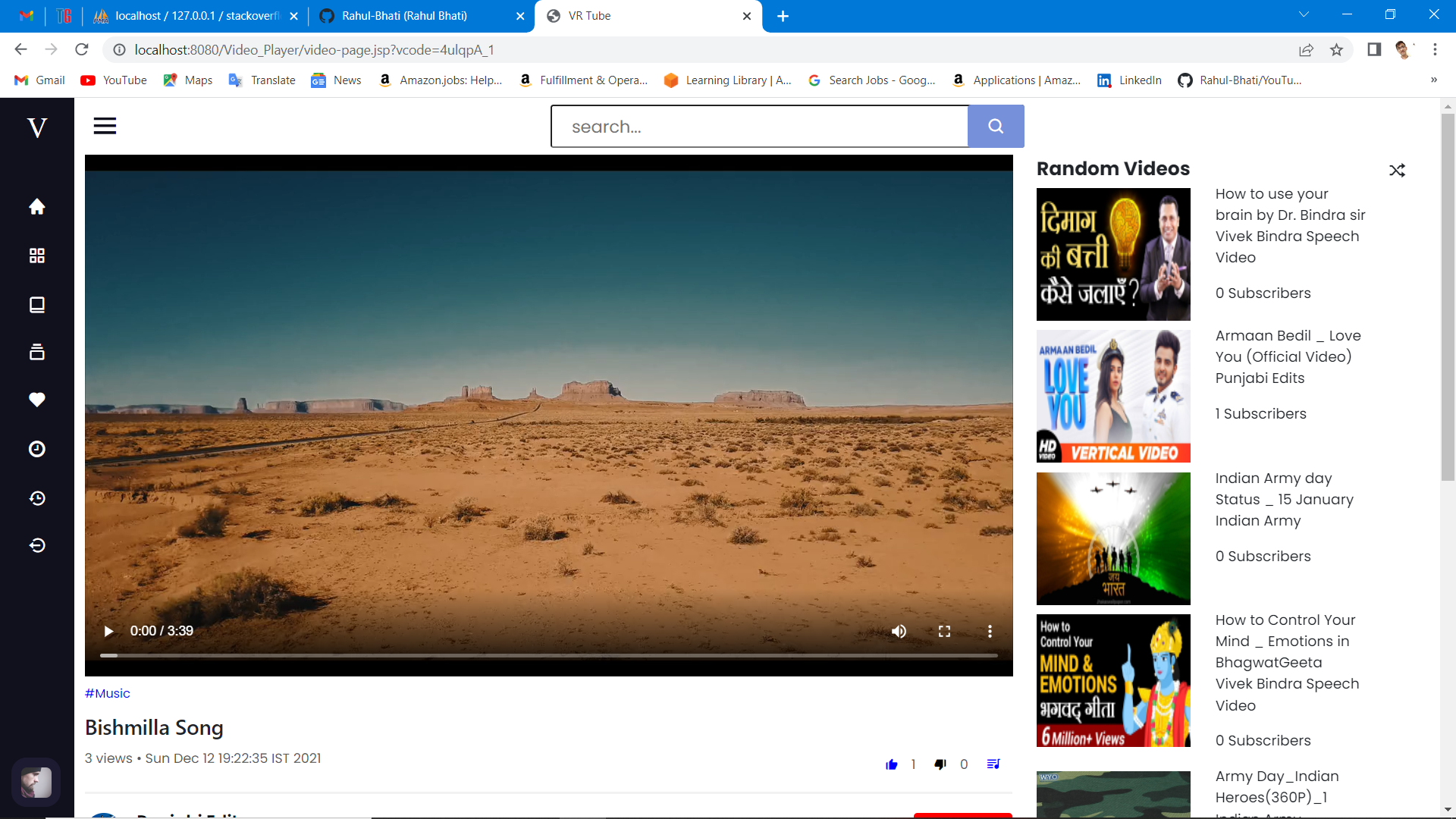Open the YouTube bookmark link
This screenshot has width=1456, height=819.
(114, 80)
